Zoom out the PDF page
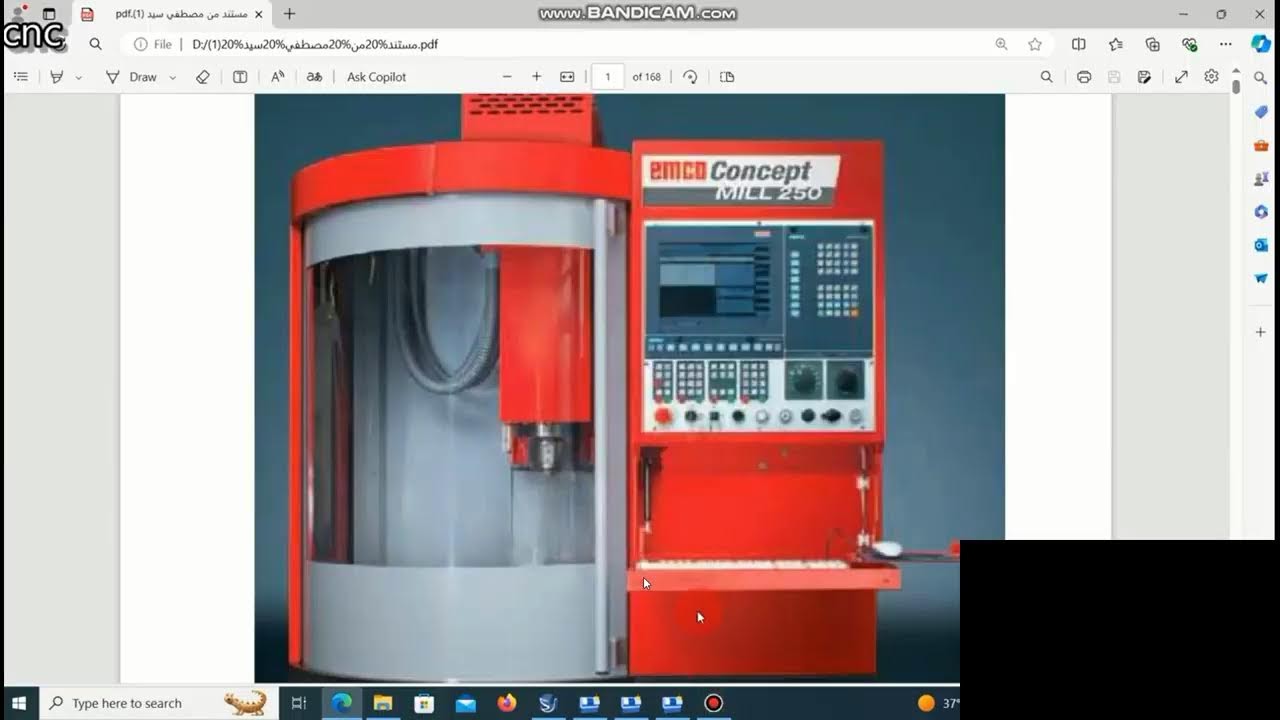 [x=507, y=77]
